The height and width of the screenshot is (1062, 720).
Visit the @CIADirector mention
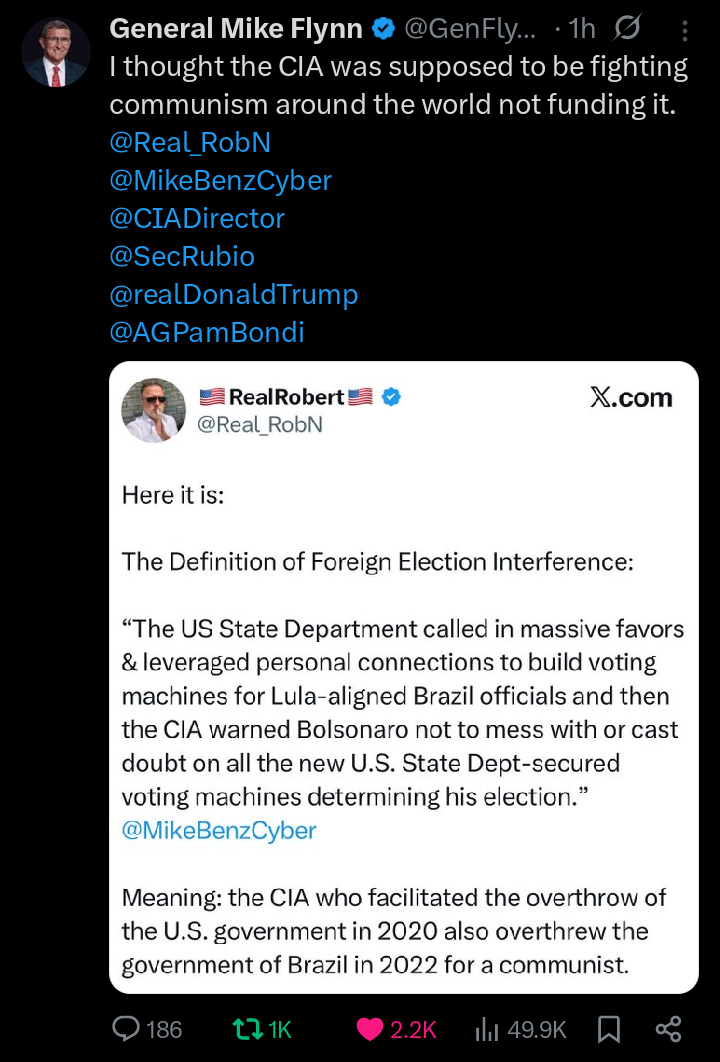pyautogui.click(x=197, y=218)
